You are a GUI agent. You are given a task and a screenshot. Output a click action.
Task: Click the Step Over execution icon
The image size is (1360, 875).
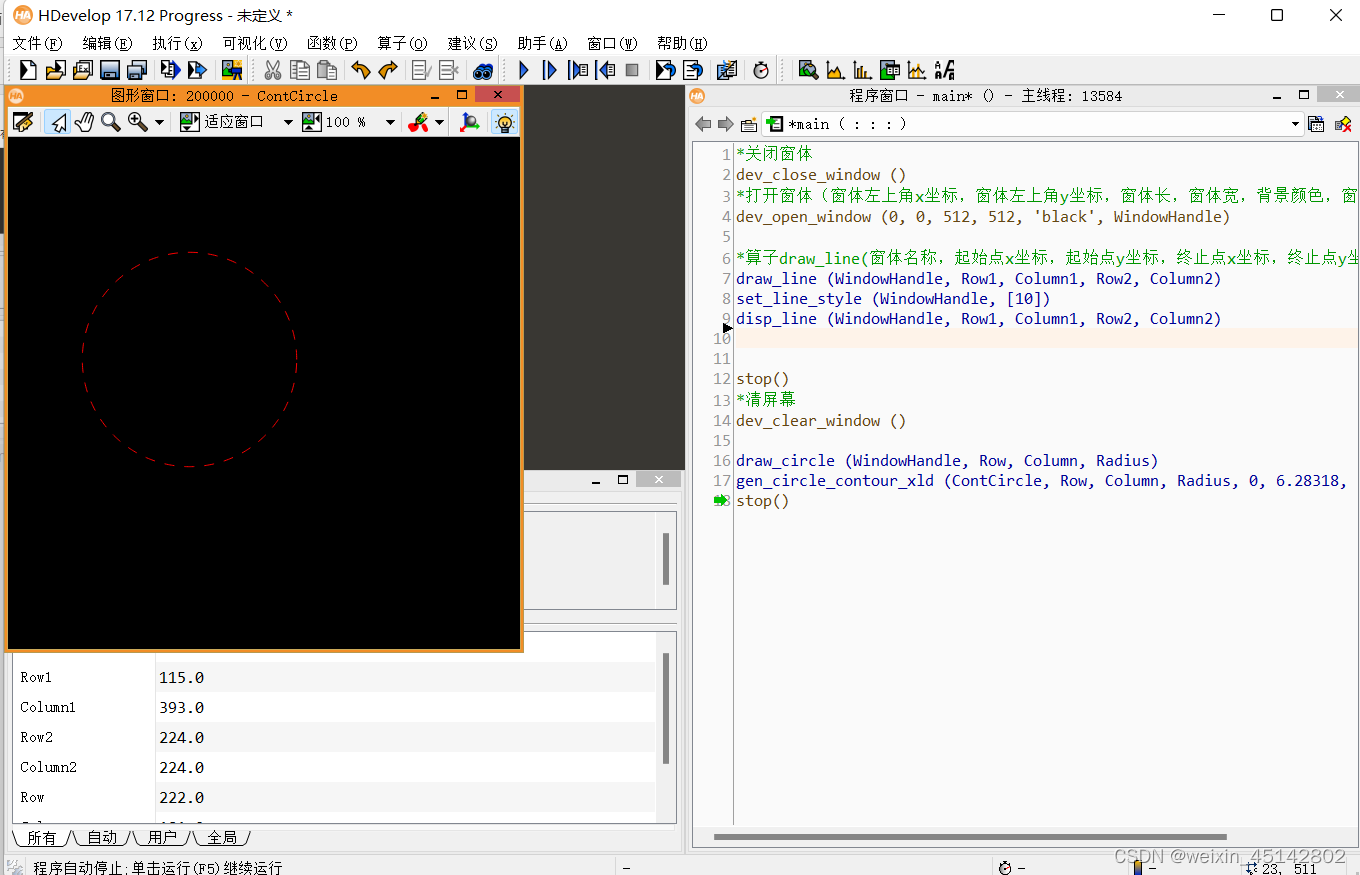550,70
